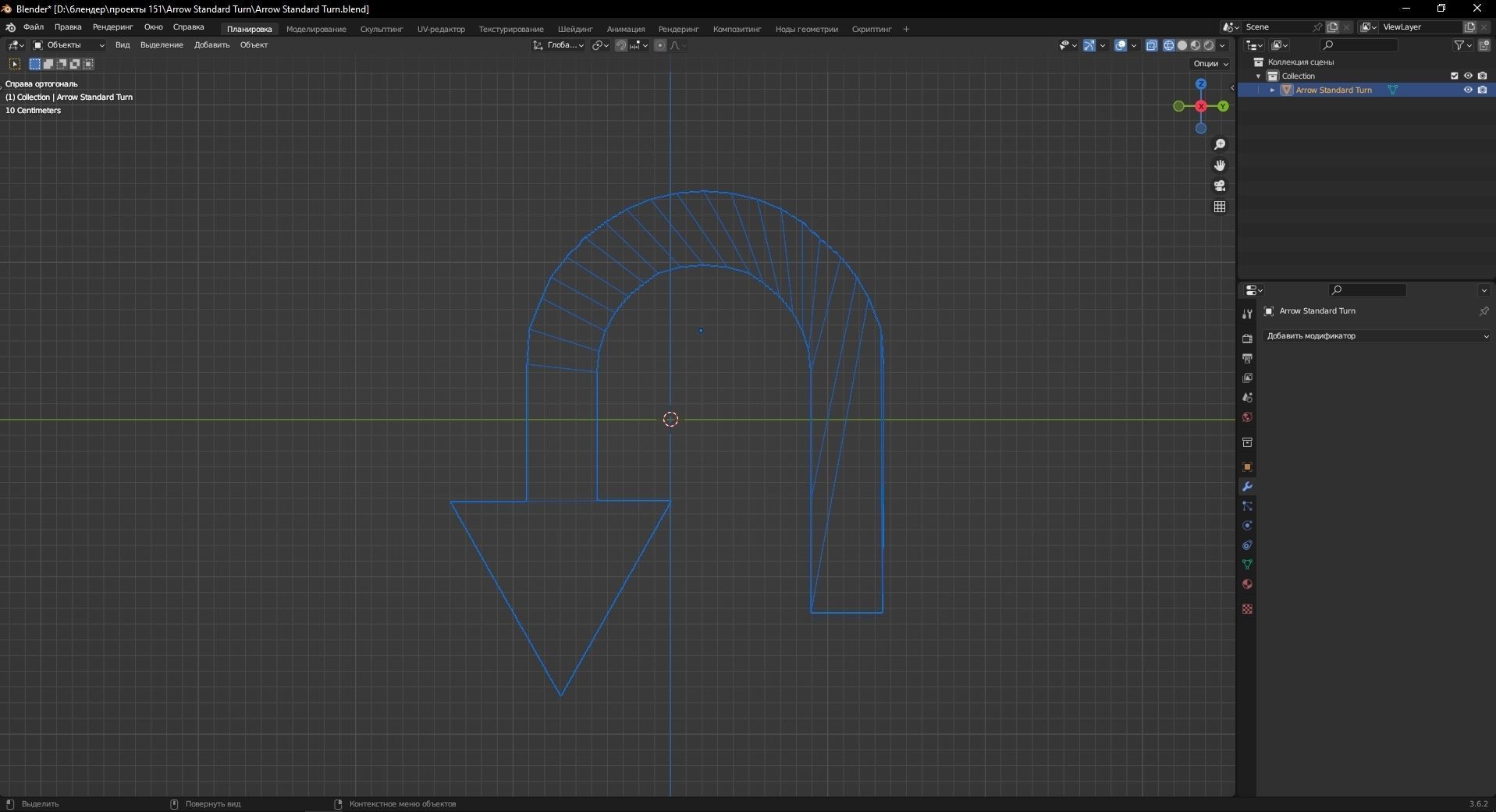Switch to material preview shading mode

[1196, 45]
